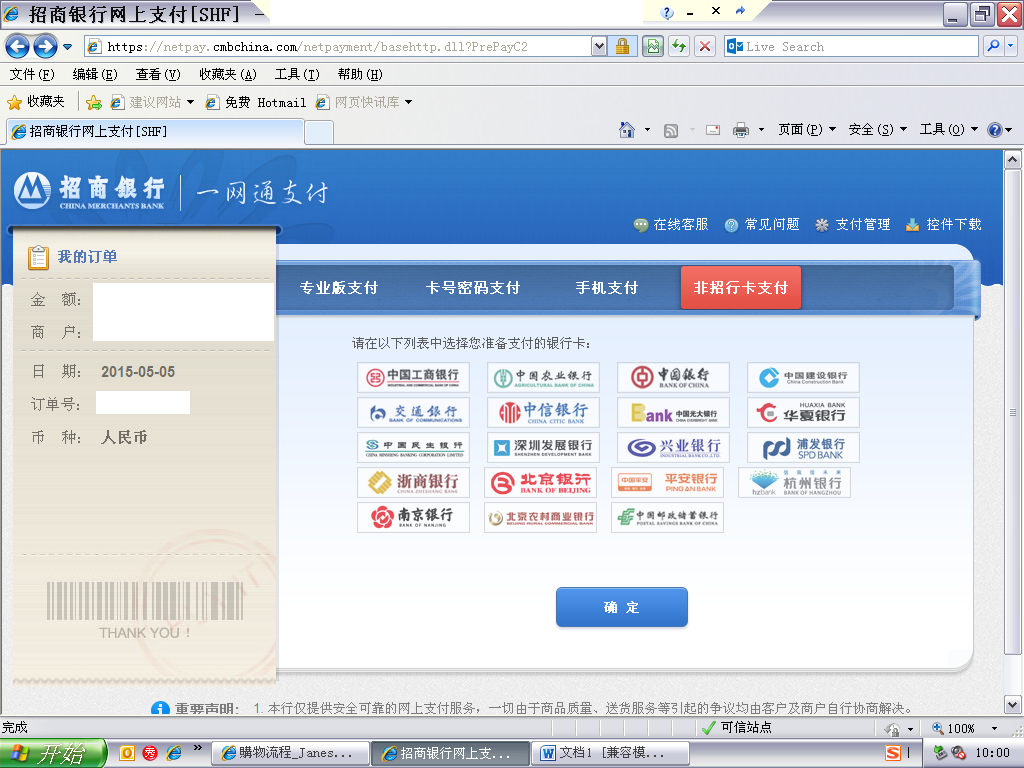Viewport: 1024px width, 768px height.
Task: Click the Live Search magnifier icon
Action: 993,46
